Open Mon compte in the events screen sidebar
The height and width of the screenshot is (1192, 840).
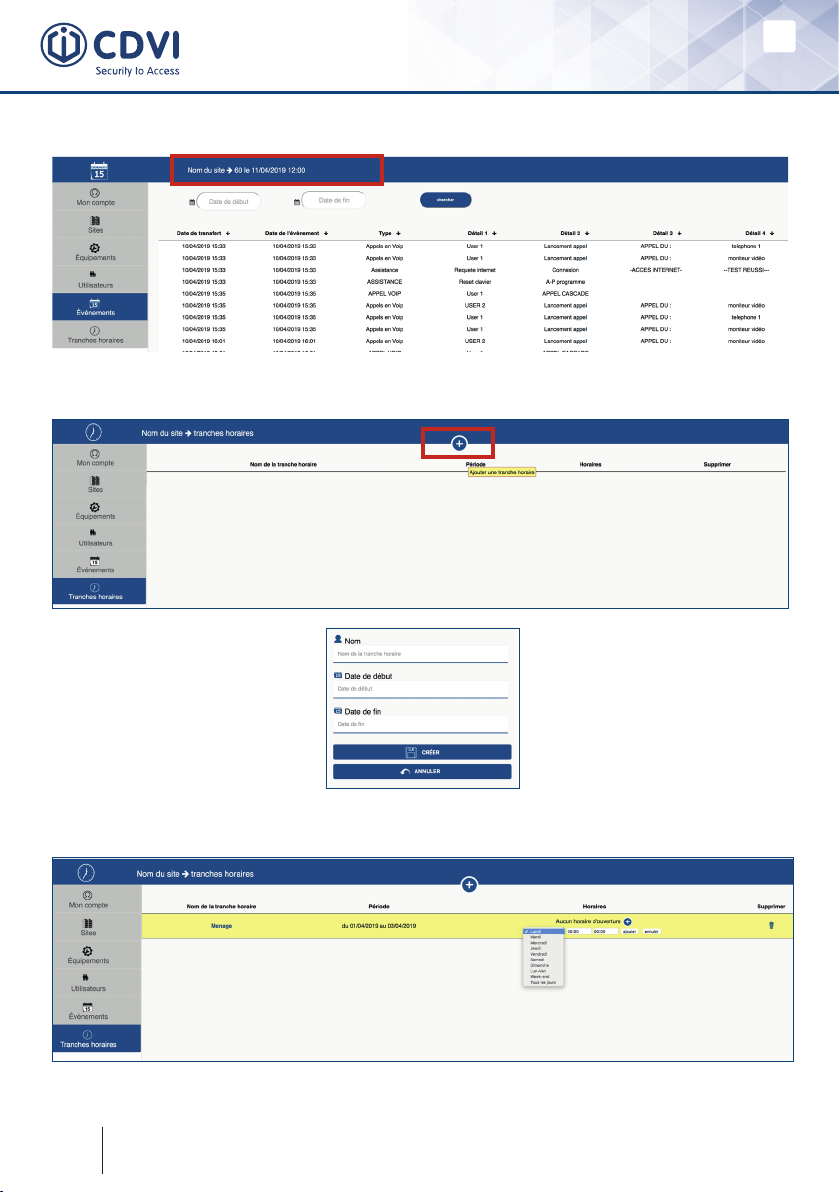click(x=95, y=197)
